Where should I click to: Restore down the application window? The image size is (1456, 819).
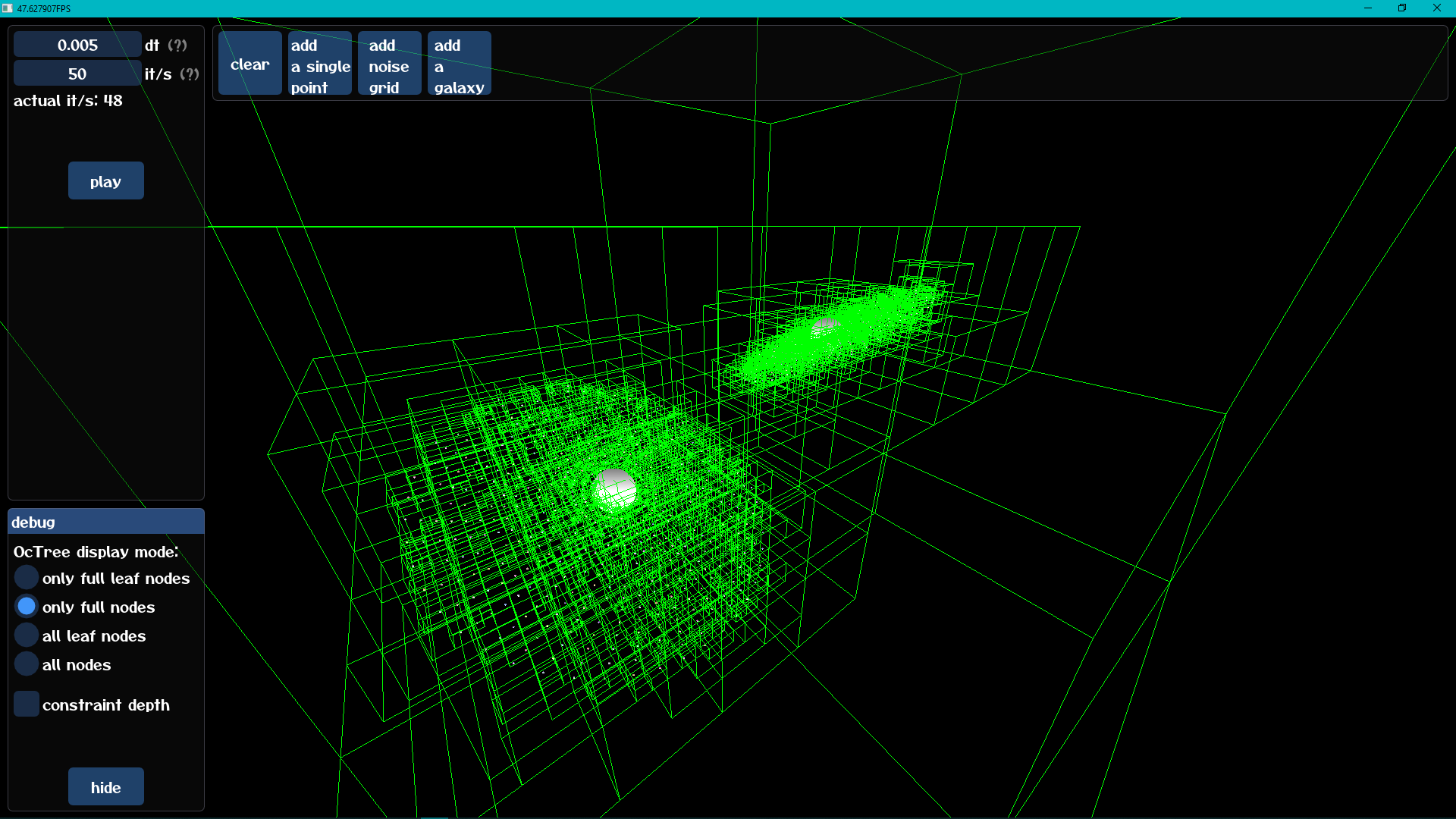[x=1402, y=8]
